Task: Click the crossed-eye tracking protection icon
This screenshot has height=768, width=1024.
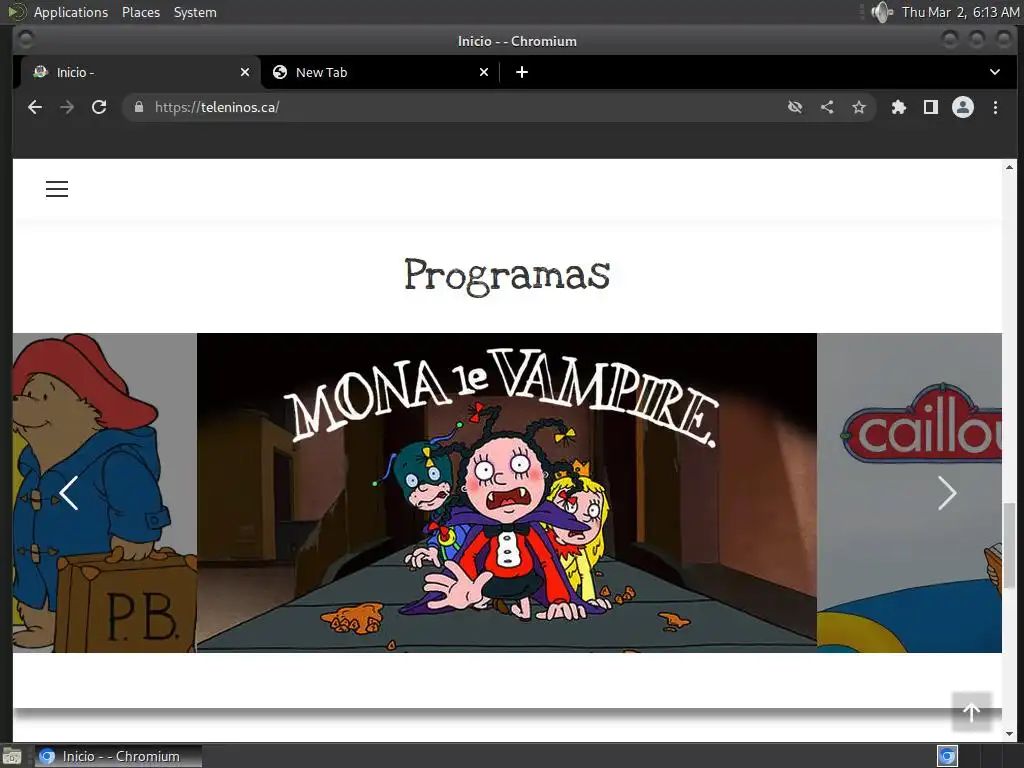Action: coord(795,107)
